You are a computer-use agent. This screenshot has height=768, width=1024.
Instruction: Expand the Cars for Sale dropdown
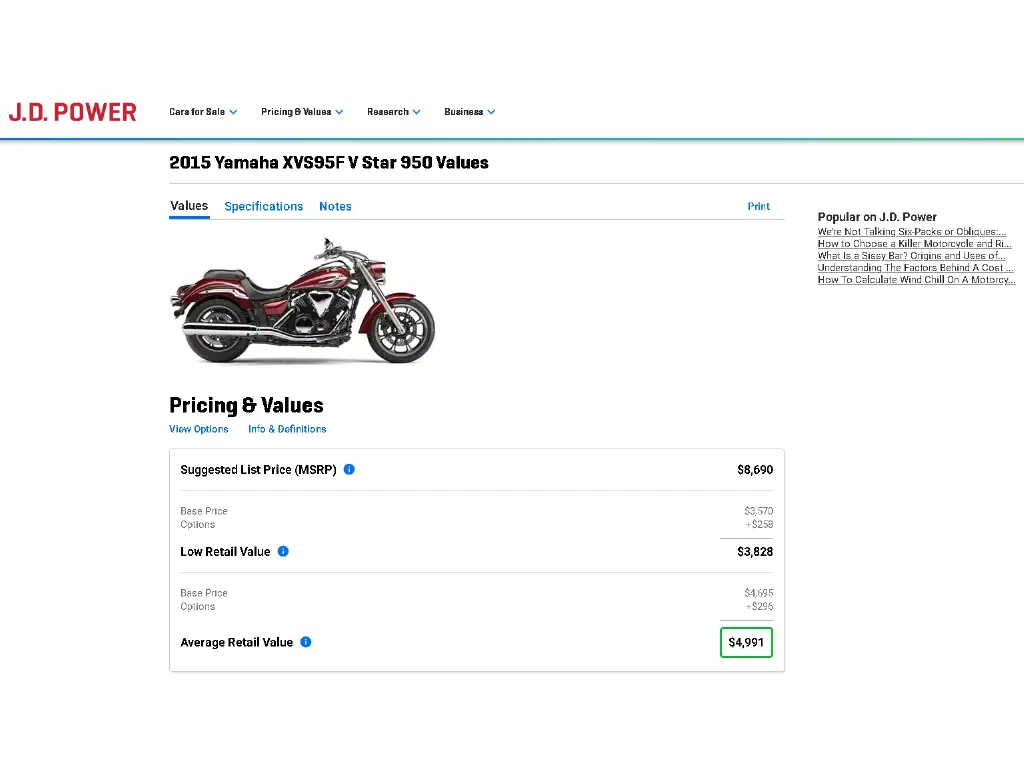(203, 112)
